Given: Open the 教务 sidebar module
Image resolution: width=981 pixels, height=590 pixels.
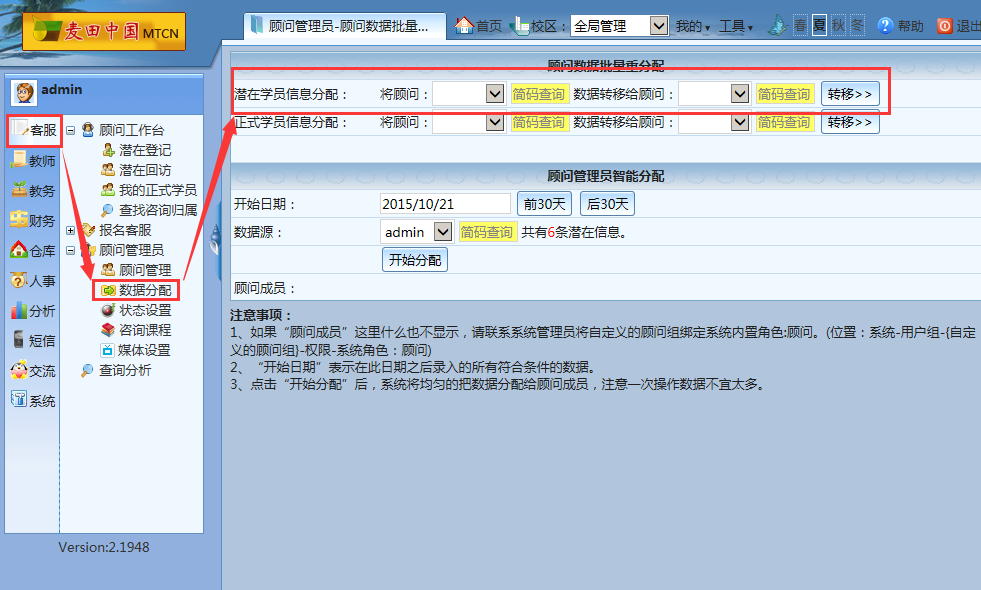Looking at the screenshot, I should 34,190.
